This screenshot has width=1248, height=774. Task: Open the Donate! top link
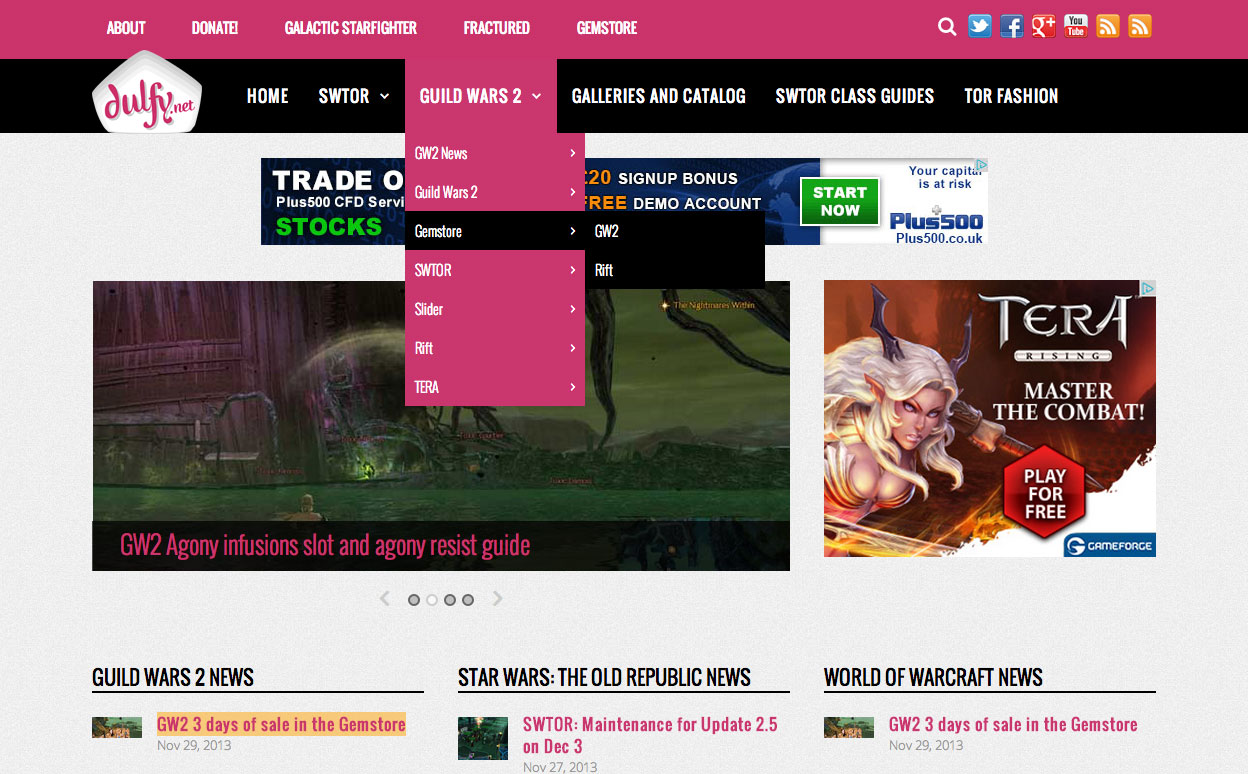click(x=215, y=28)
